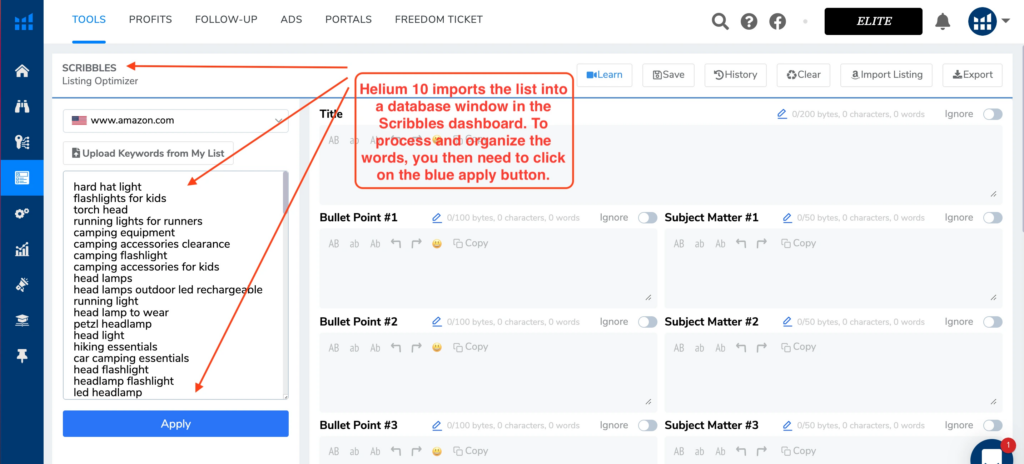
Task: Select the highlighted listing optimization sidebar icon
Action: pyautogui.click(x=22, y=178)
